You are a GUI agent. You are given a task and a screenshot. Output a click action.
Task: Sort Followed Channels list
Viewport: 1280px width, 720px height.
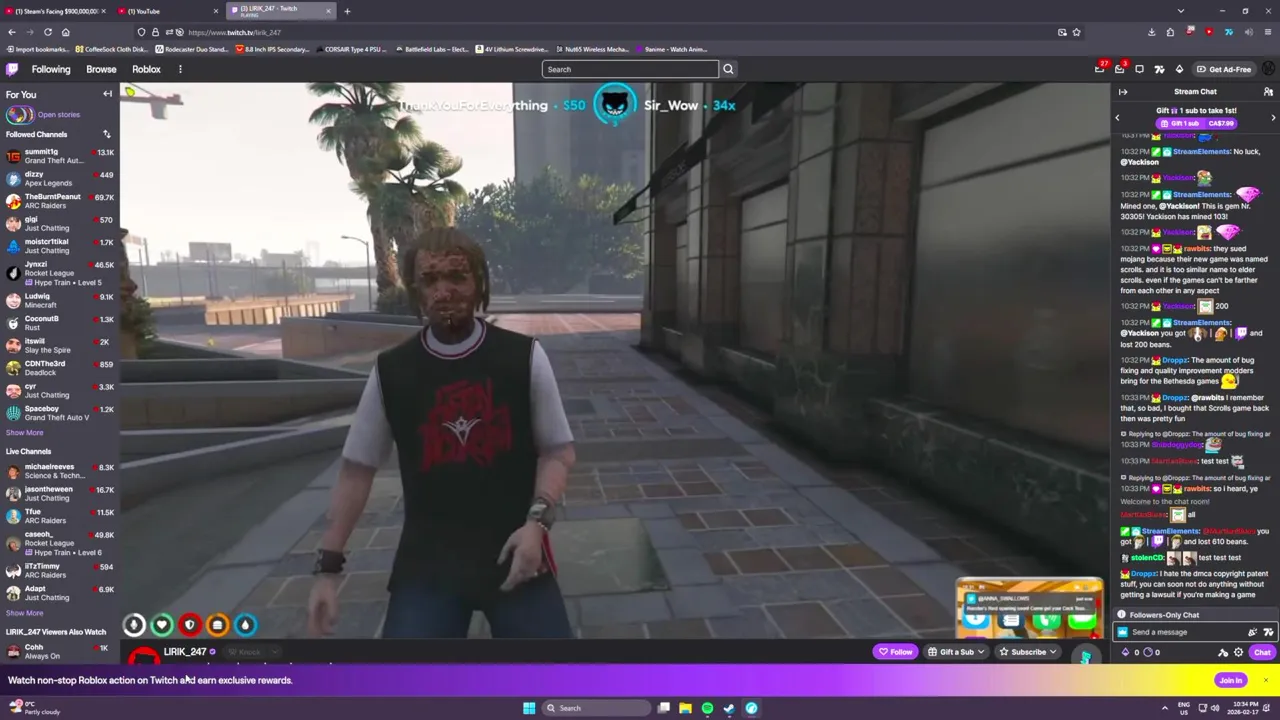point(106,134)
